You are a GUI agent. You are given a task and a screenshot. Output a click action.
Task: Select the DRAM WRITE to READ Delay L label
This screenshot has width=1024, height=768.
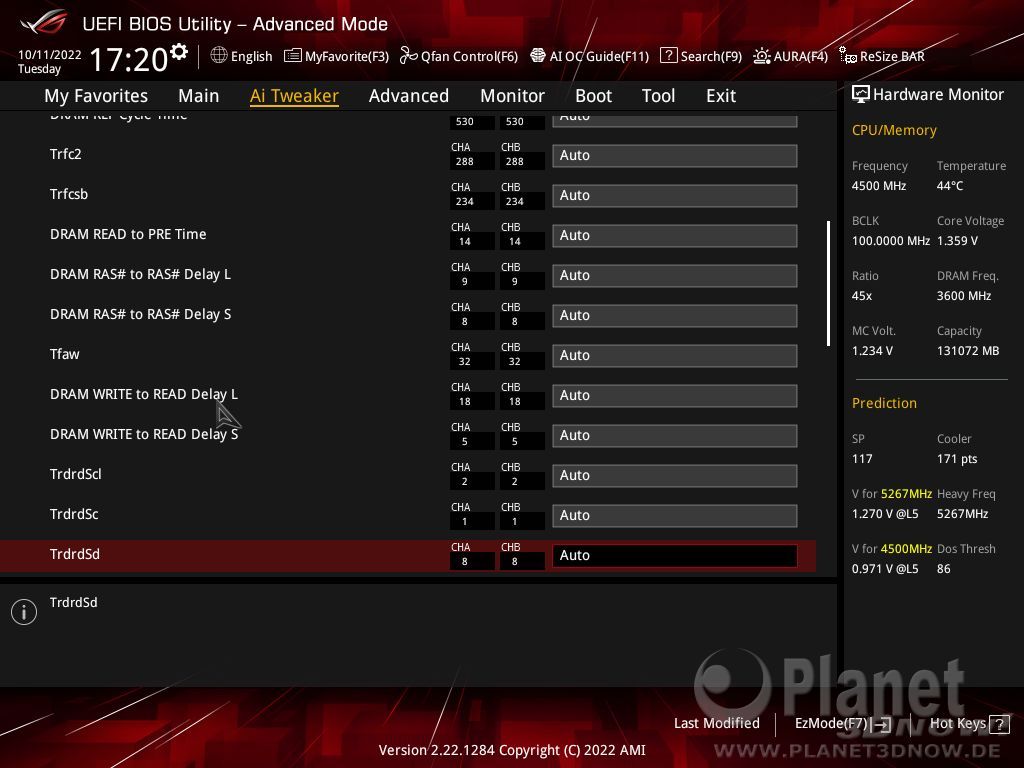(144, 394)
